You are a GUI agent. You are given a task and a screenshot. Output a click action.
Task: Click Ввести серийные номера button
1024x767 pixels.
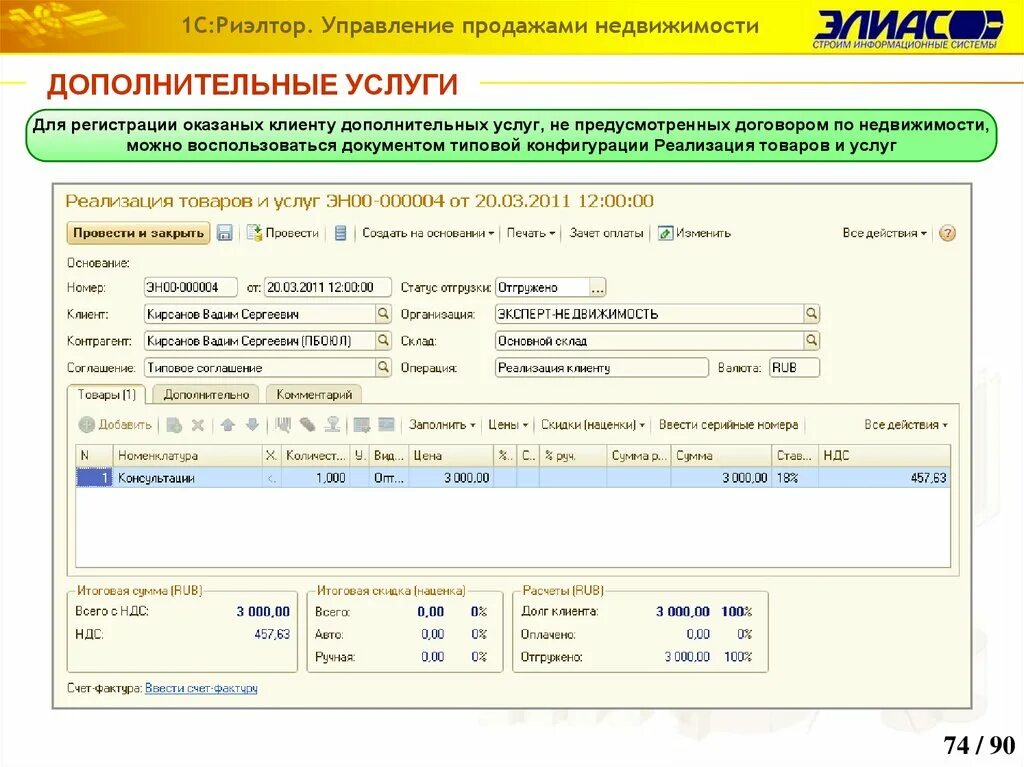click(x=728, y=425)
